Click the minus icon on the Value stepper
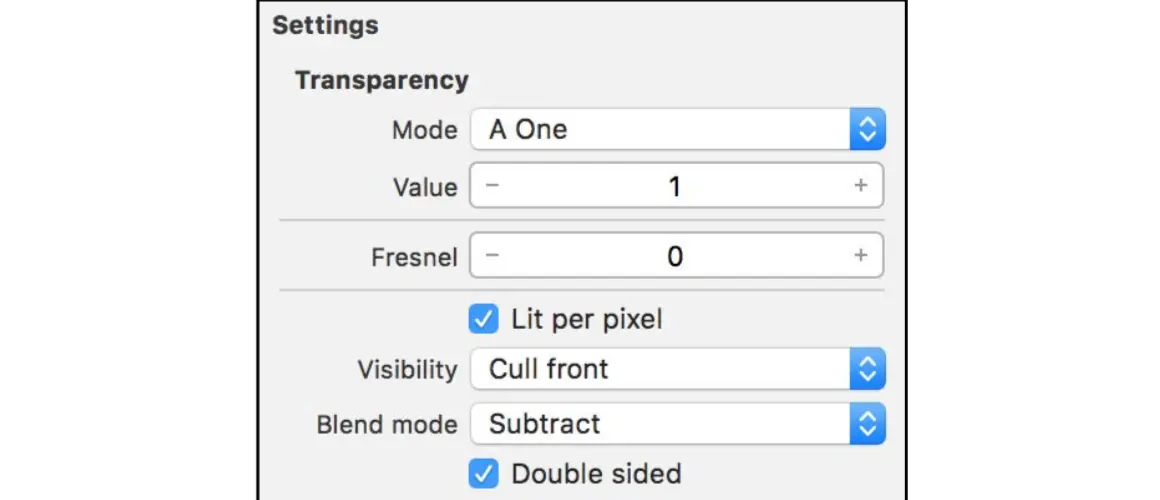The width and height of the screenshot is (1160, 500). 492,186
